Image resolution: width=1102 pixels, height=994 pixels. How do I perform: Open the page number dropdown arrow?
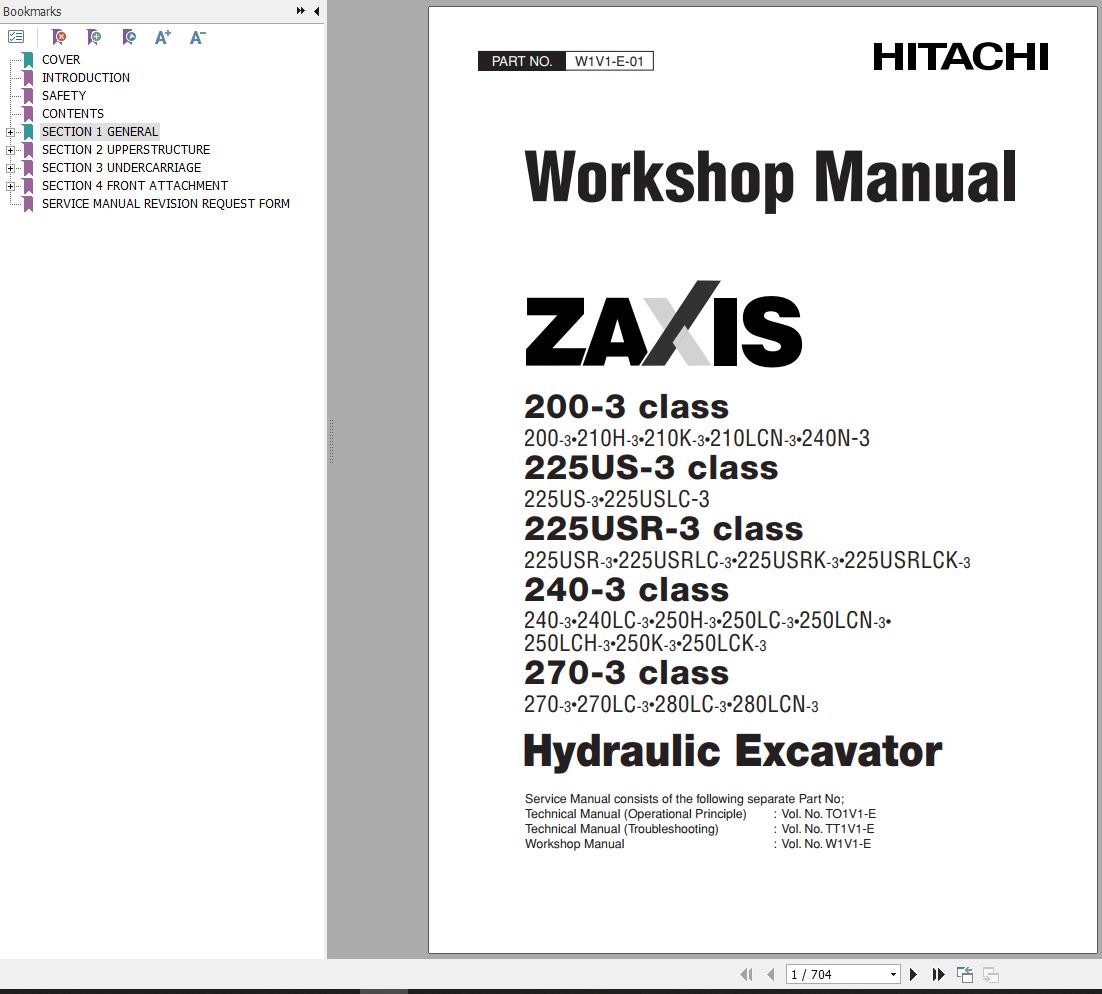point(893,974)
